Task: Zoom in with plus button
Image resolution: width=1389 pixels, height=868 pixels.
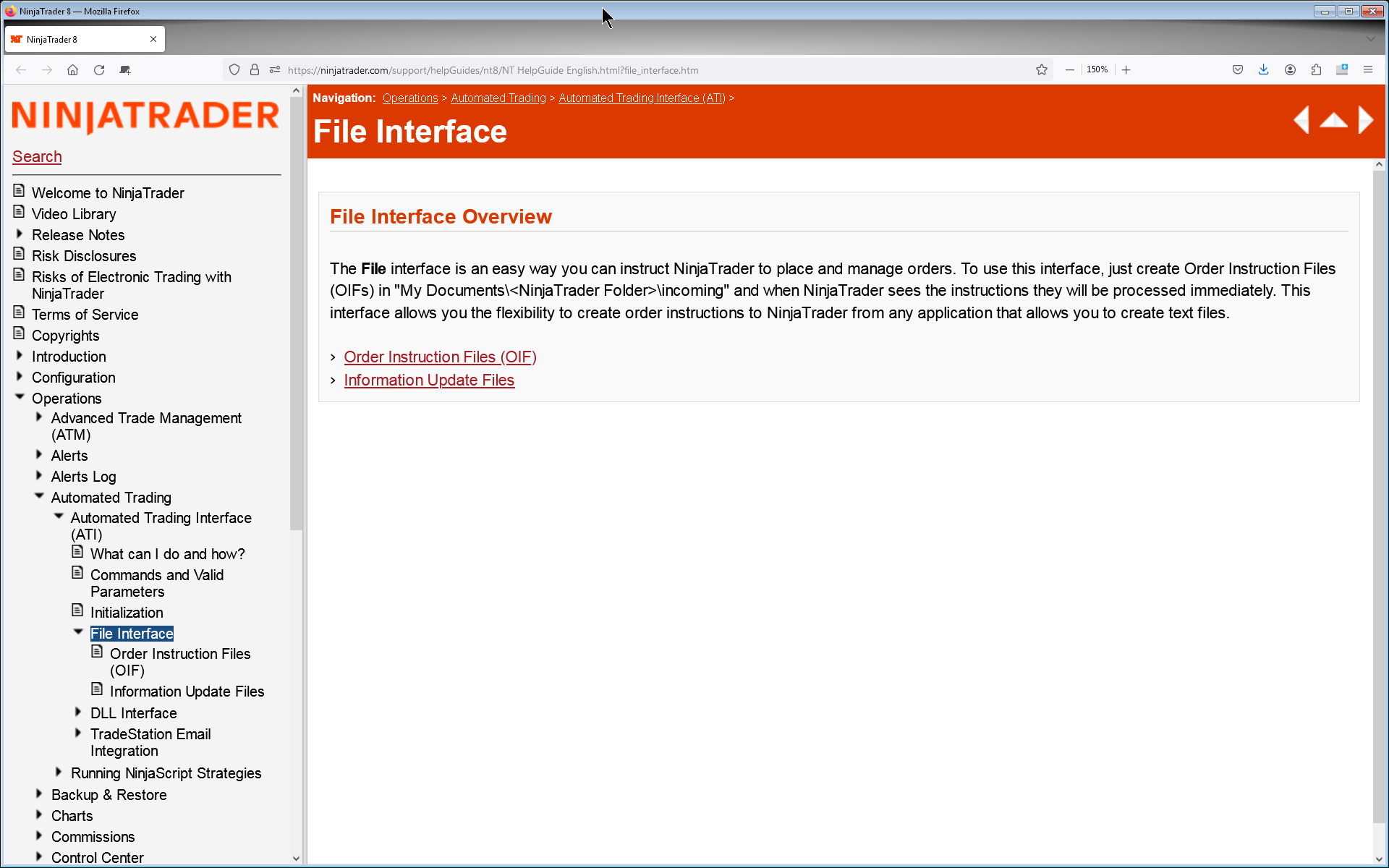Action: tap(1126, 70)
